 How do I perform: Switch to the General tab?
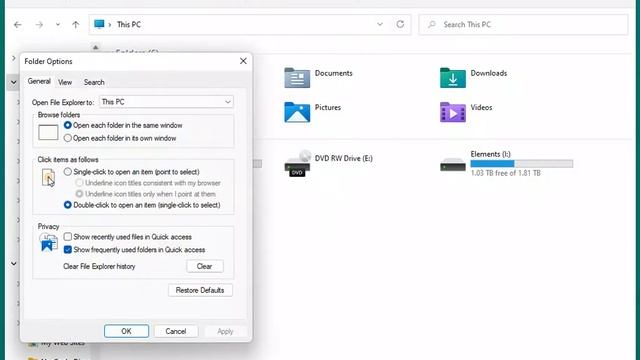click(x=39, y=81)
